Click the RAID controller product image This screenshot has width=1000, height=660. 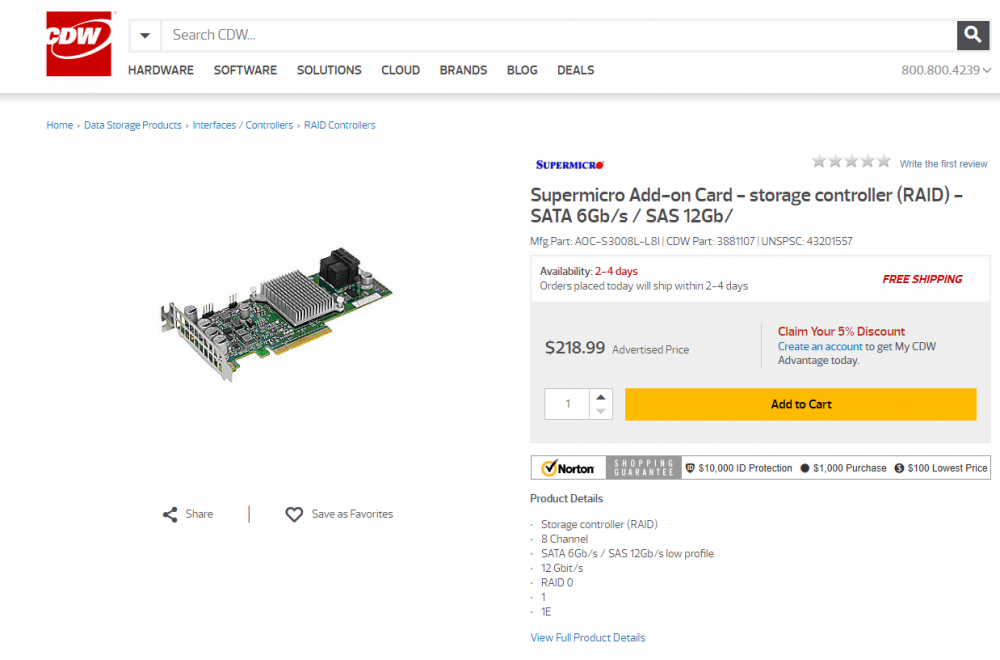[276, 314]
